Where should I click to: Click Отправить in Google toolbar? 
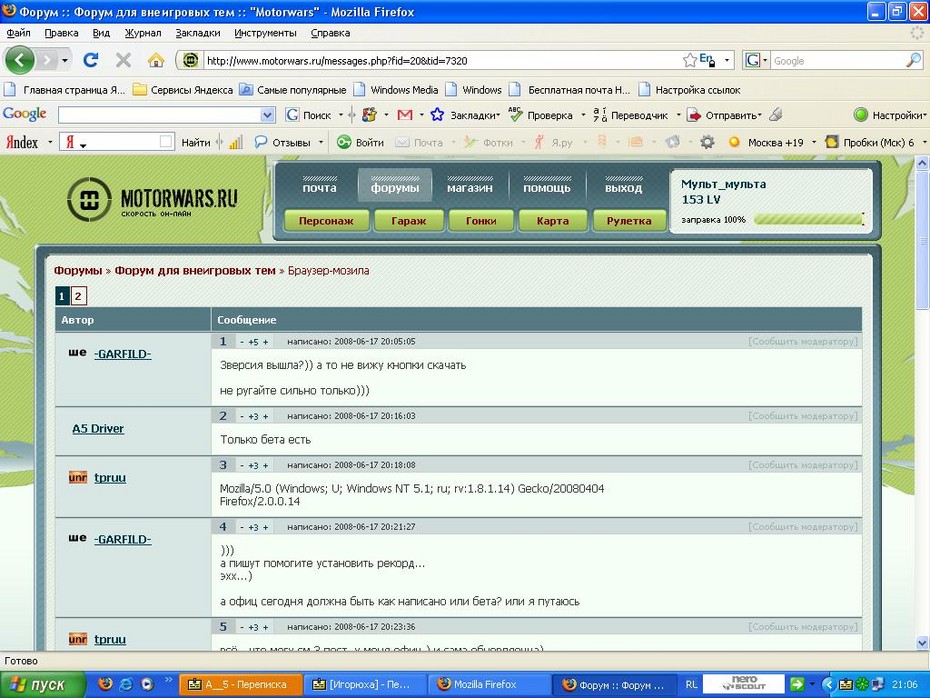[724, 115]
